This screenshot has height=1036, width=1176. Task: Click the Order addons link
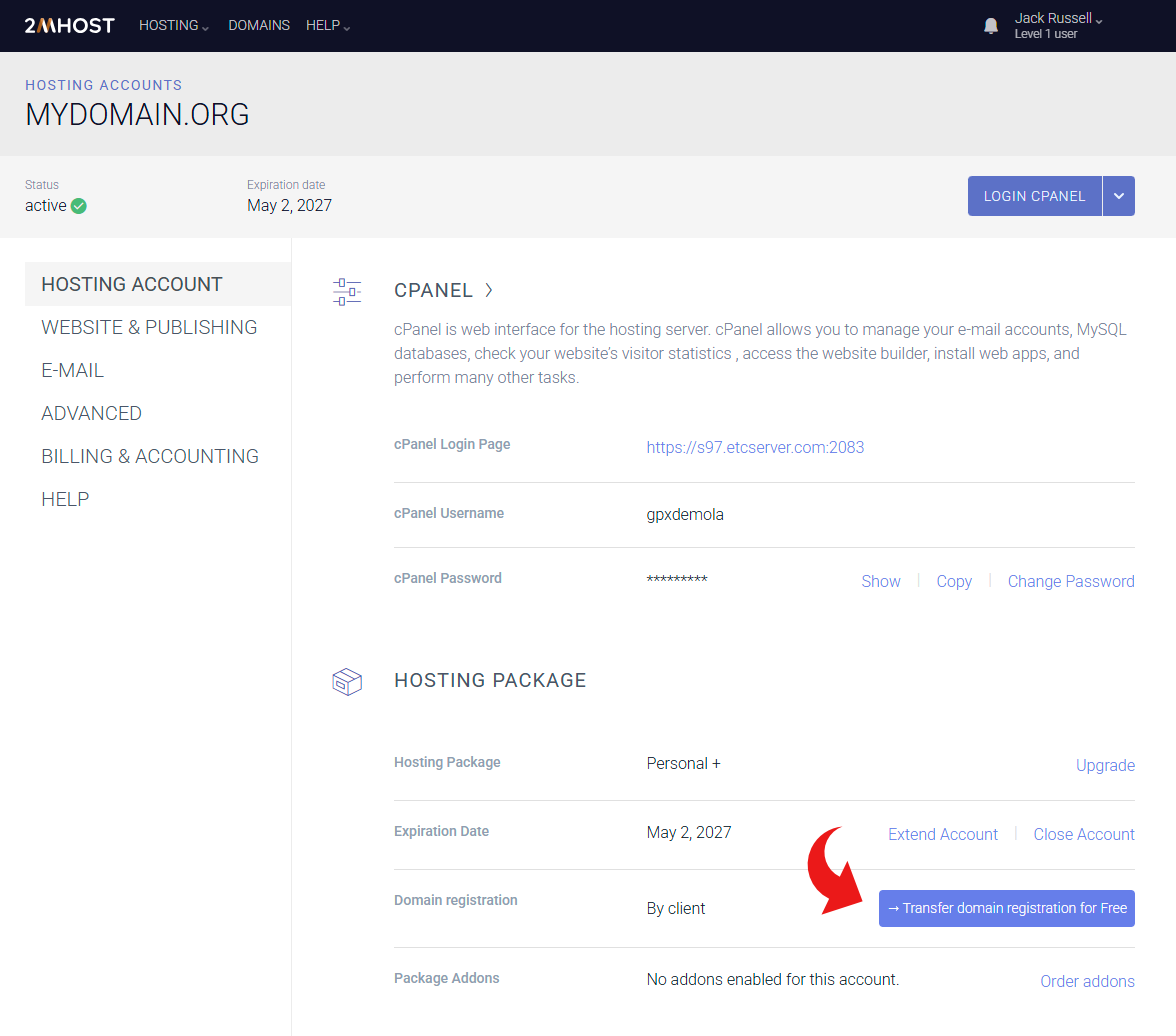tap(1087, 981)
